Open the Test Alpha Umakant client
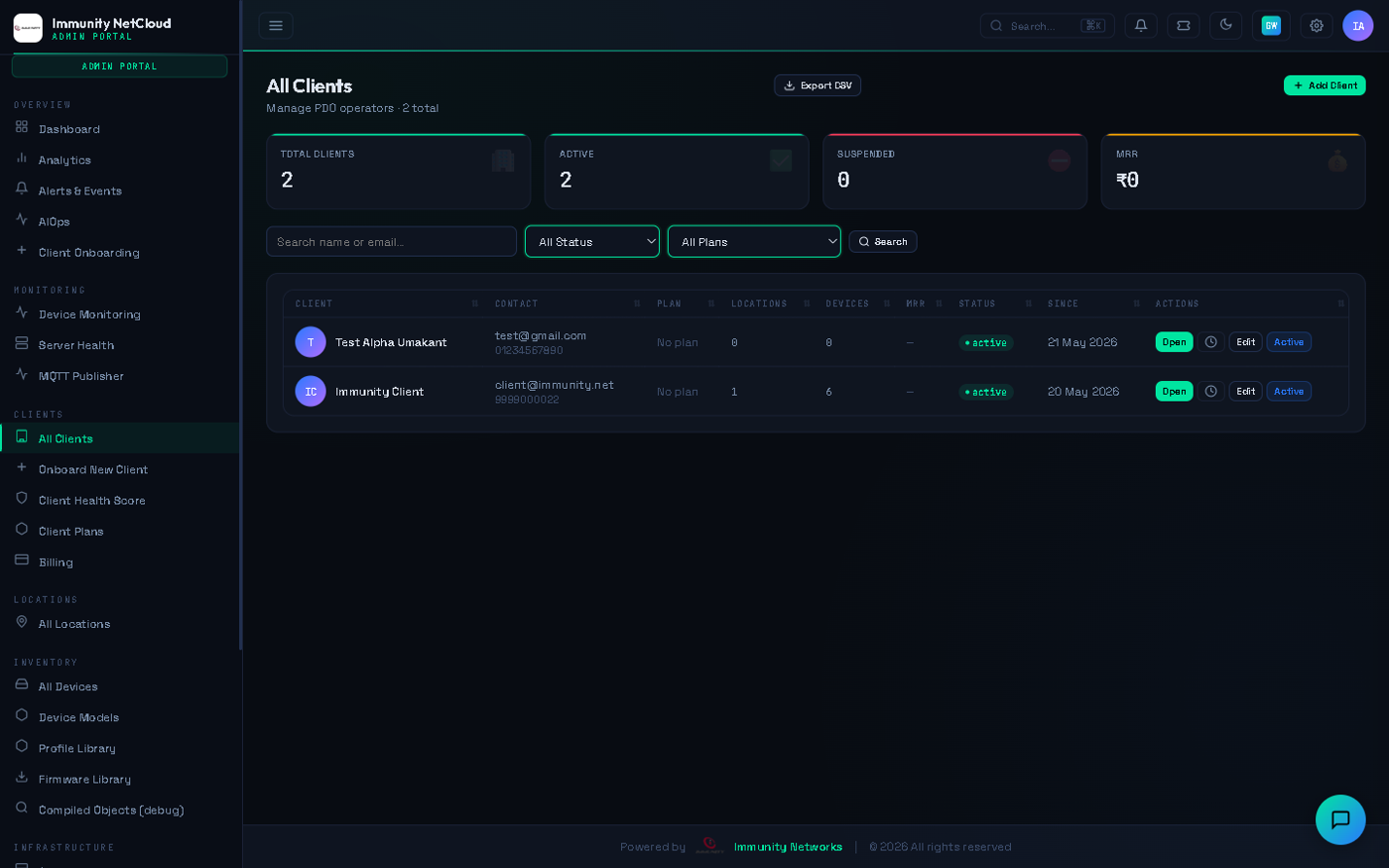The width and height of the screenshot is (1389, 868). pyautogui.click(x=1174, y=342)
